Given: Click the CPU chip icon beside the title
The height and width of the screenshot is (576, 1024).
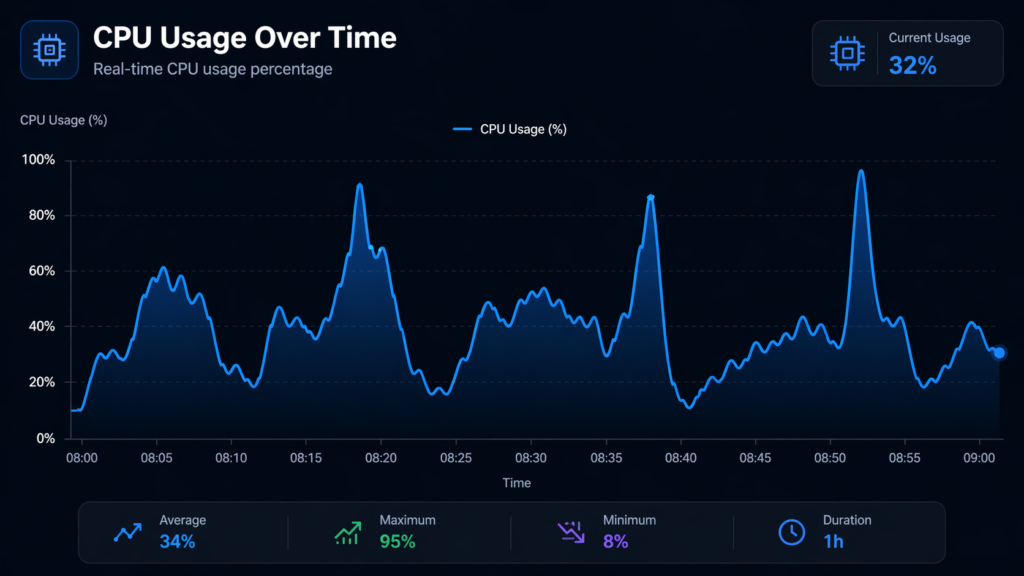Looking at the screenshot, I should click(49, 50).
